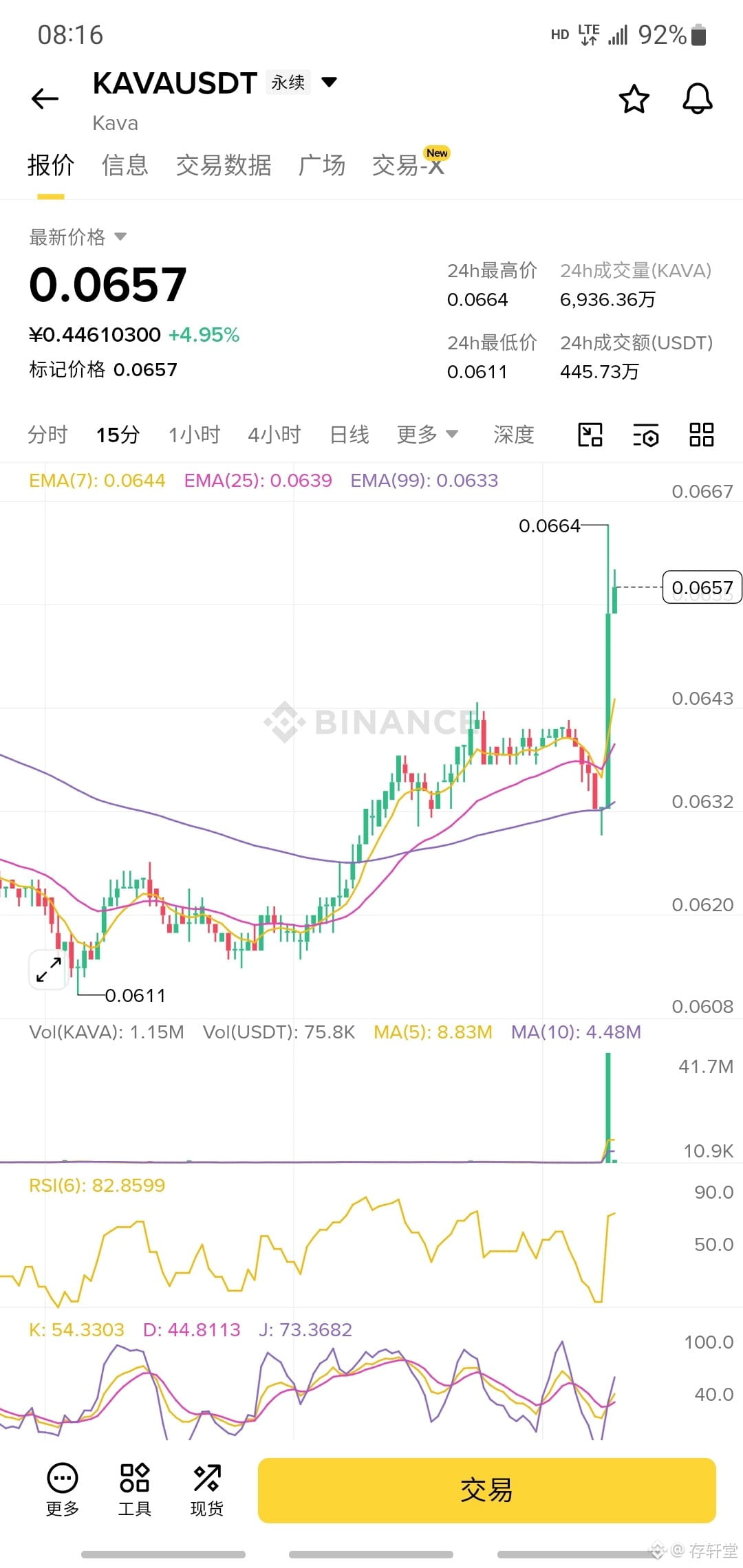The width and height of the screenshot is (743, 1568).
Task: Go to 现货 spot trading icon
Action: 207,1489
